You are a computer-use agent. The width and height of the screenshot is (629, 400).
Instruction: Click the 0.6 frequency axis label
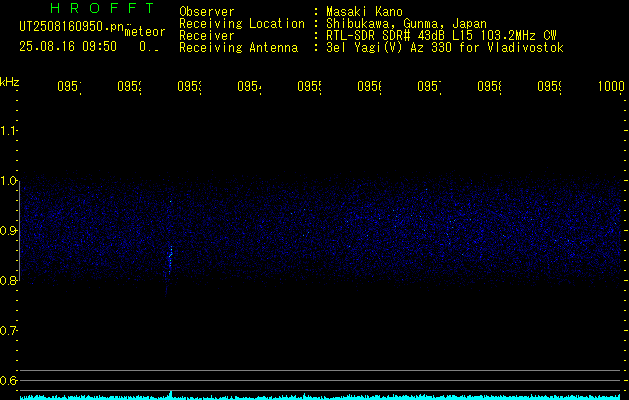click(8, 380)
